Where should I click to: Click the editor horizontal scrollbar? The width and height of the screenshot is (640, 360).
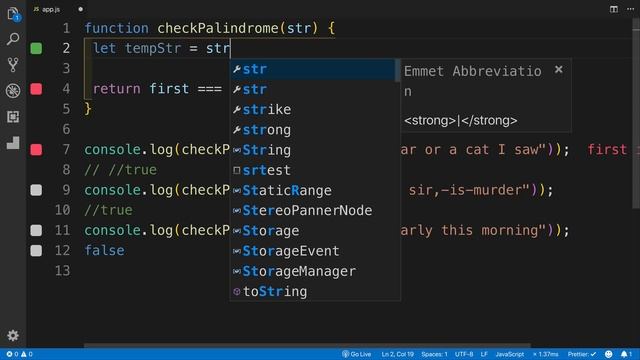pos(307,345)
